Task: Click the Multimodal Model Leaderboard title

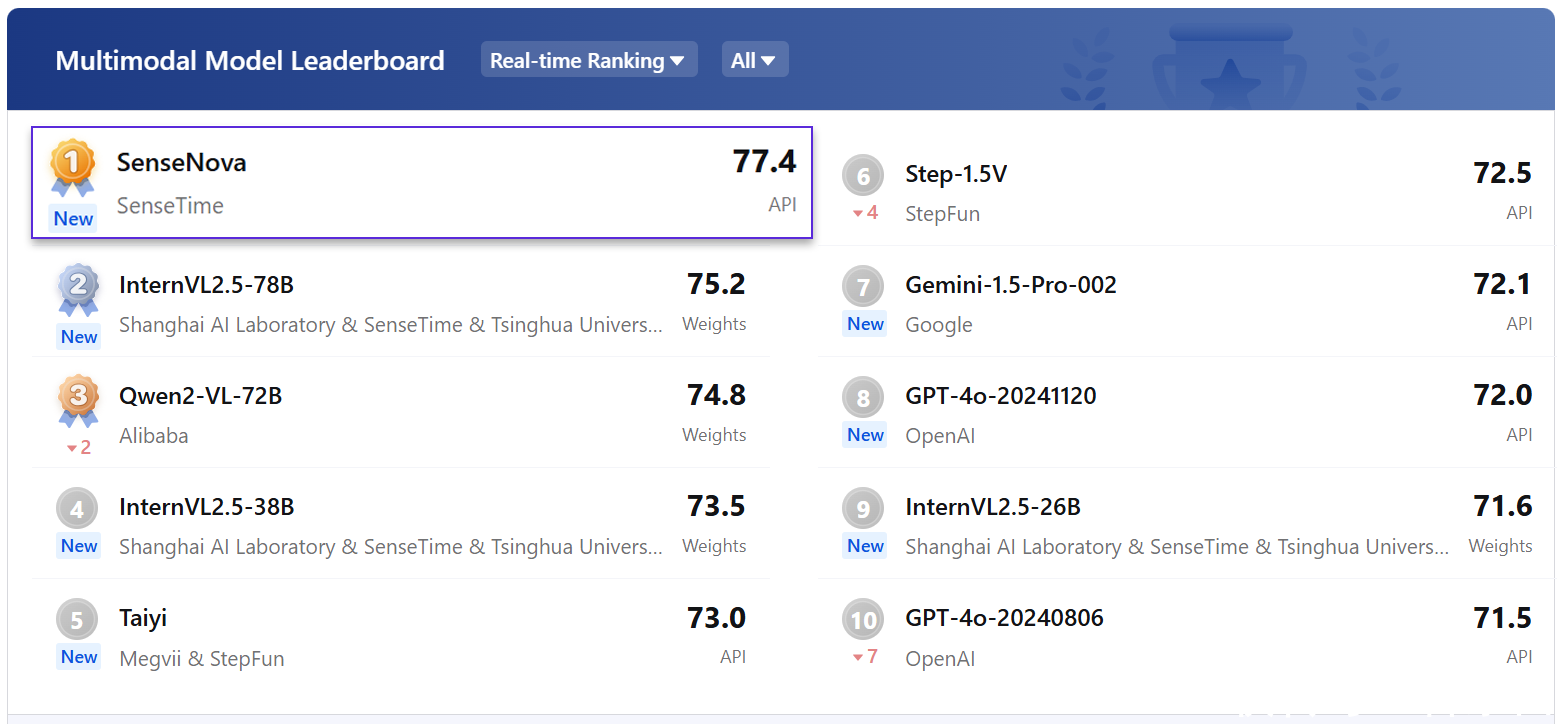Action: pos(250,60)
